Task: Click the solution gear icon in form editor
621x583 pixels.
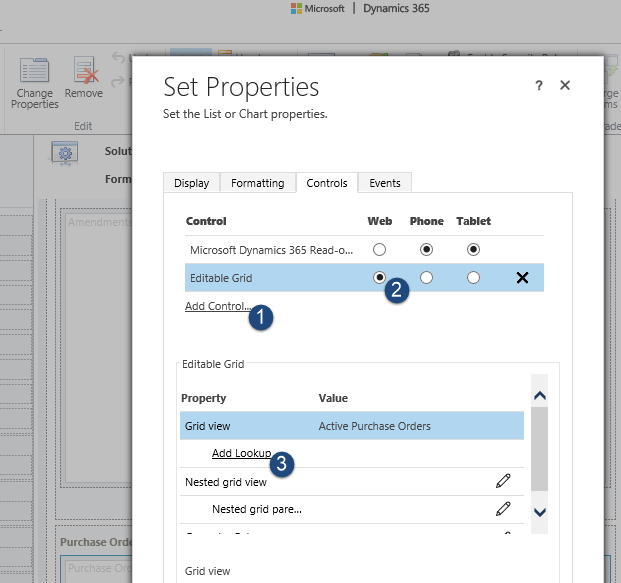Action: coord(65,153)
